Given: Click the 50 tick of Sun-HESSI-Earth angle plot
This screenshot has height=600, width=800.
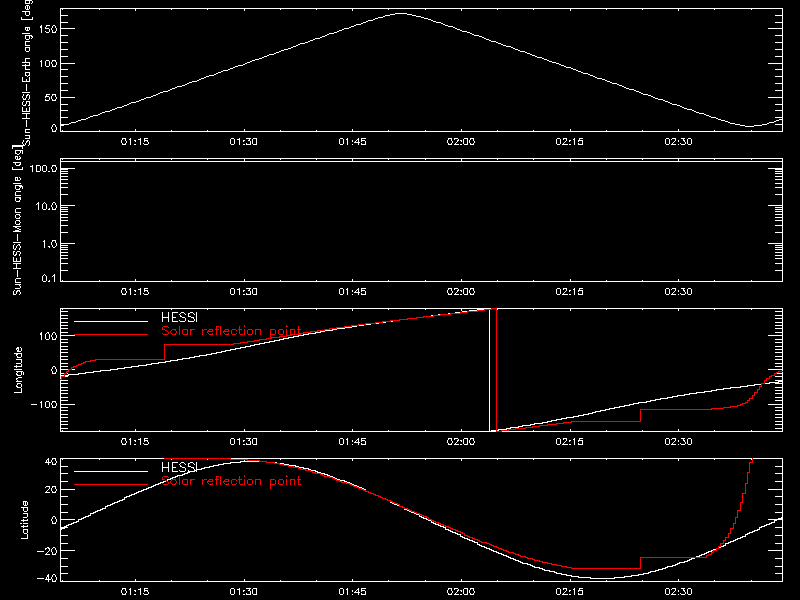Looking at the screenshot, I should click(51, 97).
